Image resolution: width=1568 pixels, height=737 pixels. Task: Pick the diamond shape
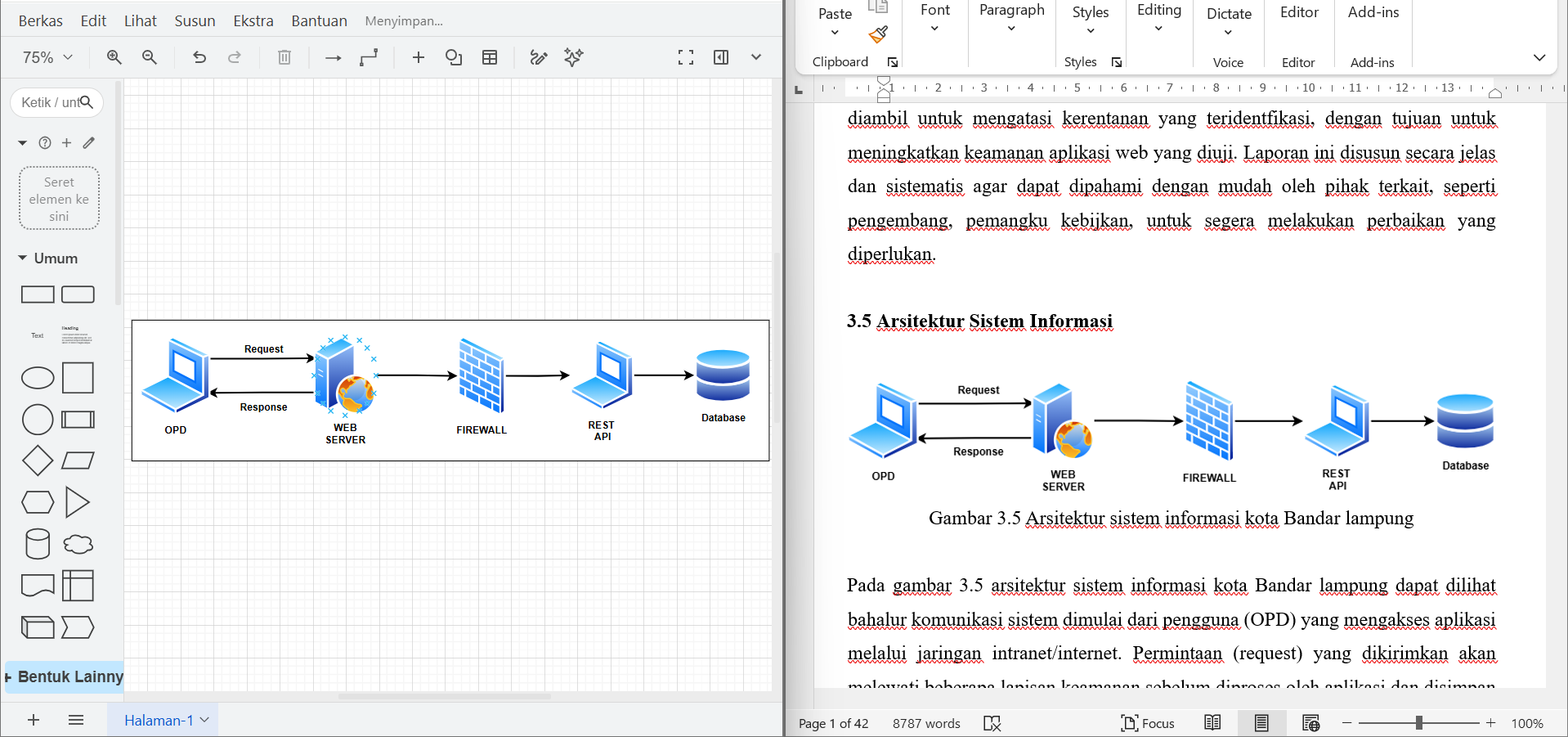tap(38, 461)
